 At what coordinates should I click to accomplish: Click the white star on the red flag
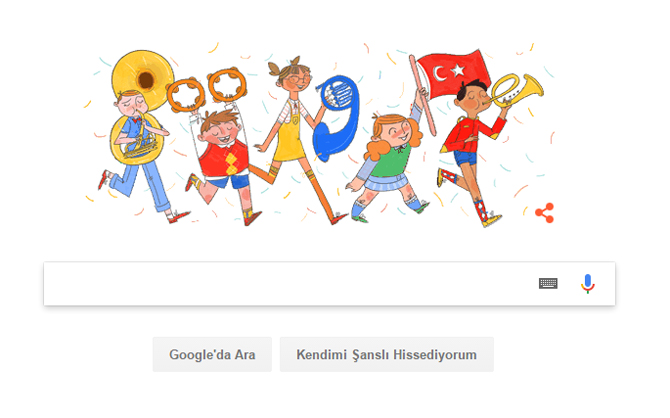pyautogui.click(x=458, y=70)
